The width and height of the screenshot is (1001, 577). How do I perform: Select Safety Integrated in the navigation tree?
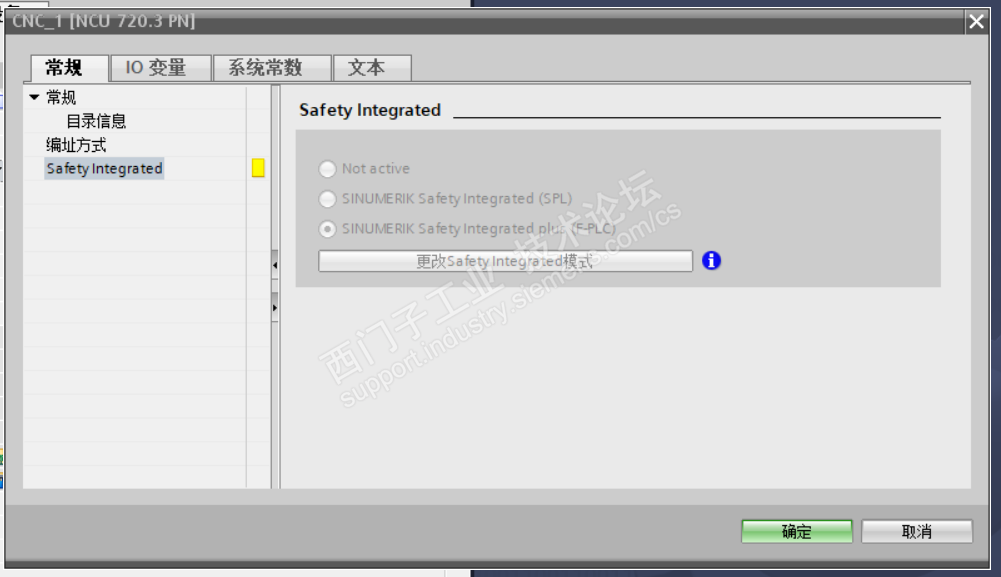pyautogui.click(x=104, y=169)
